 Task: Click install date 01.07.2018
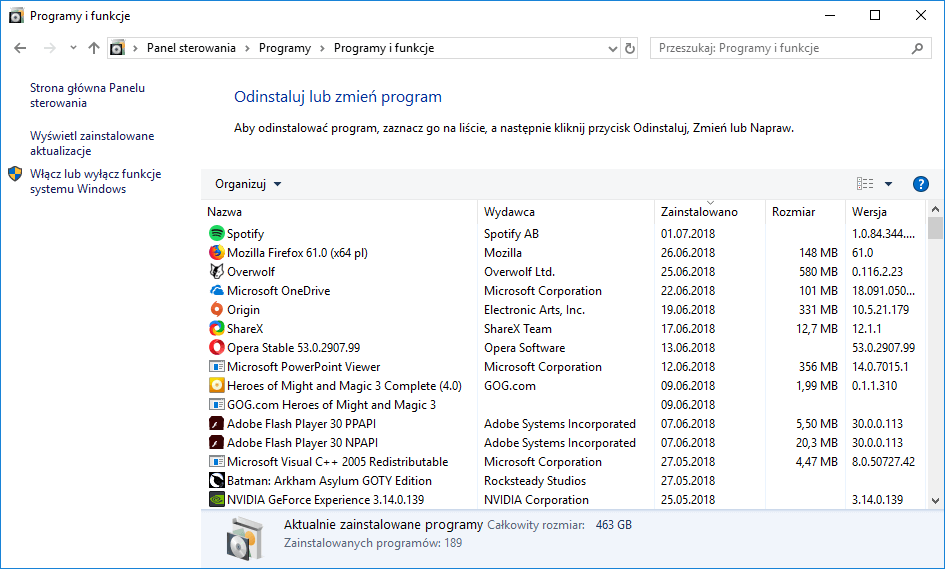tap(688, 234)
